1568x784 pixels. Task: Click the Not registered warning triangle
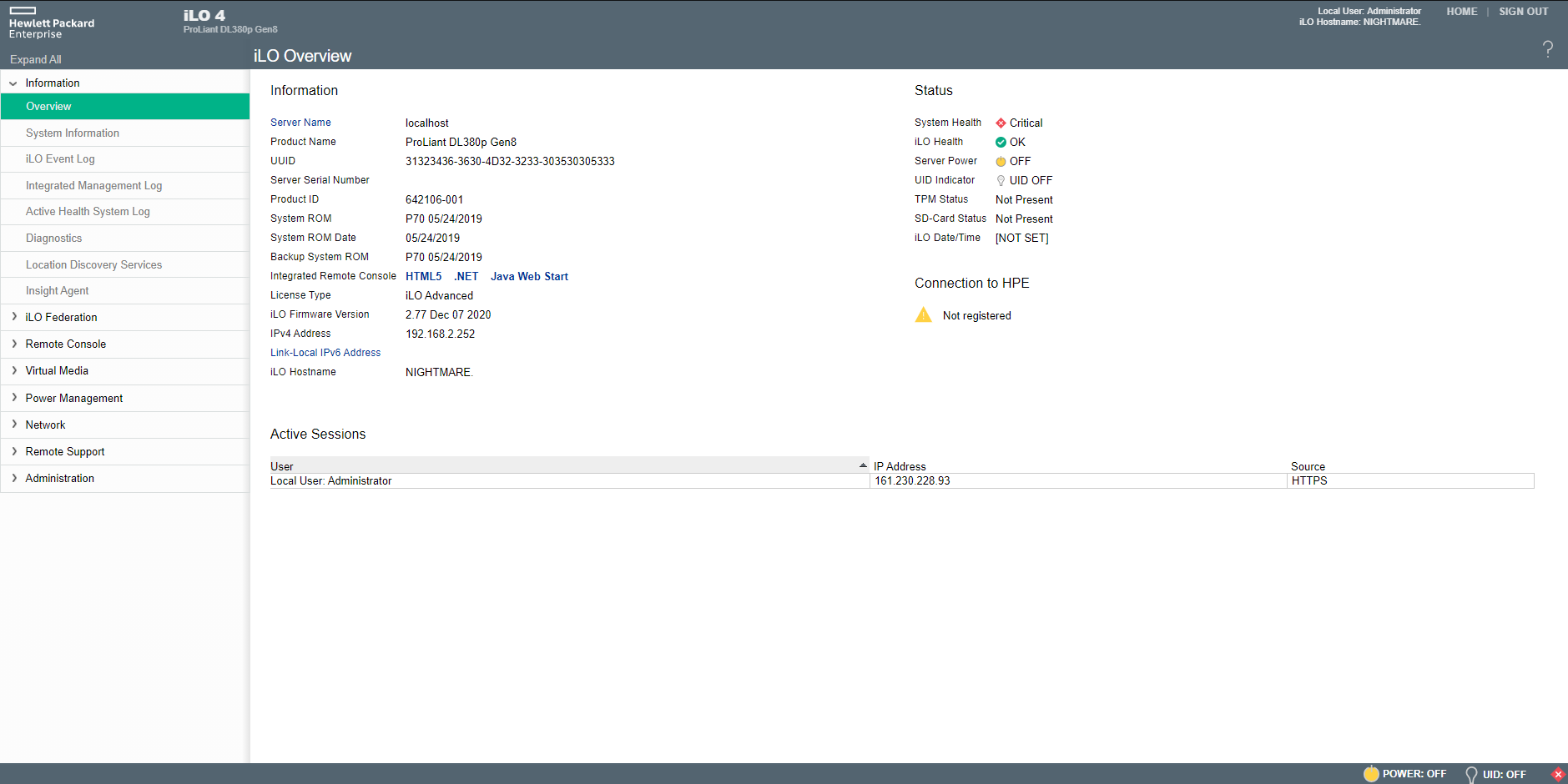[924, 314]
